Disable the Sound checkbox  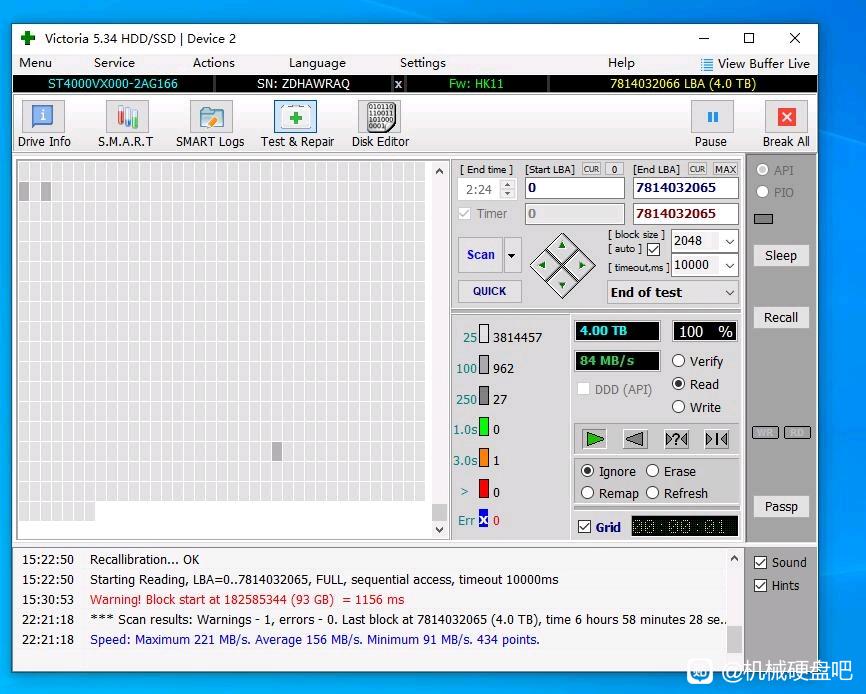[x=761, y=563]
